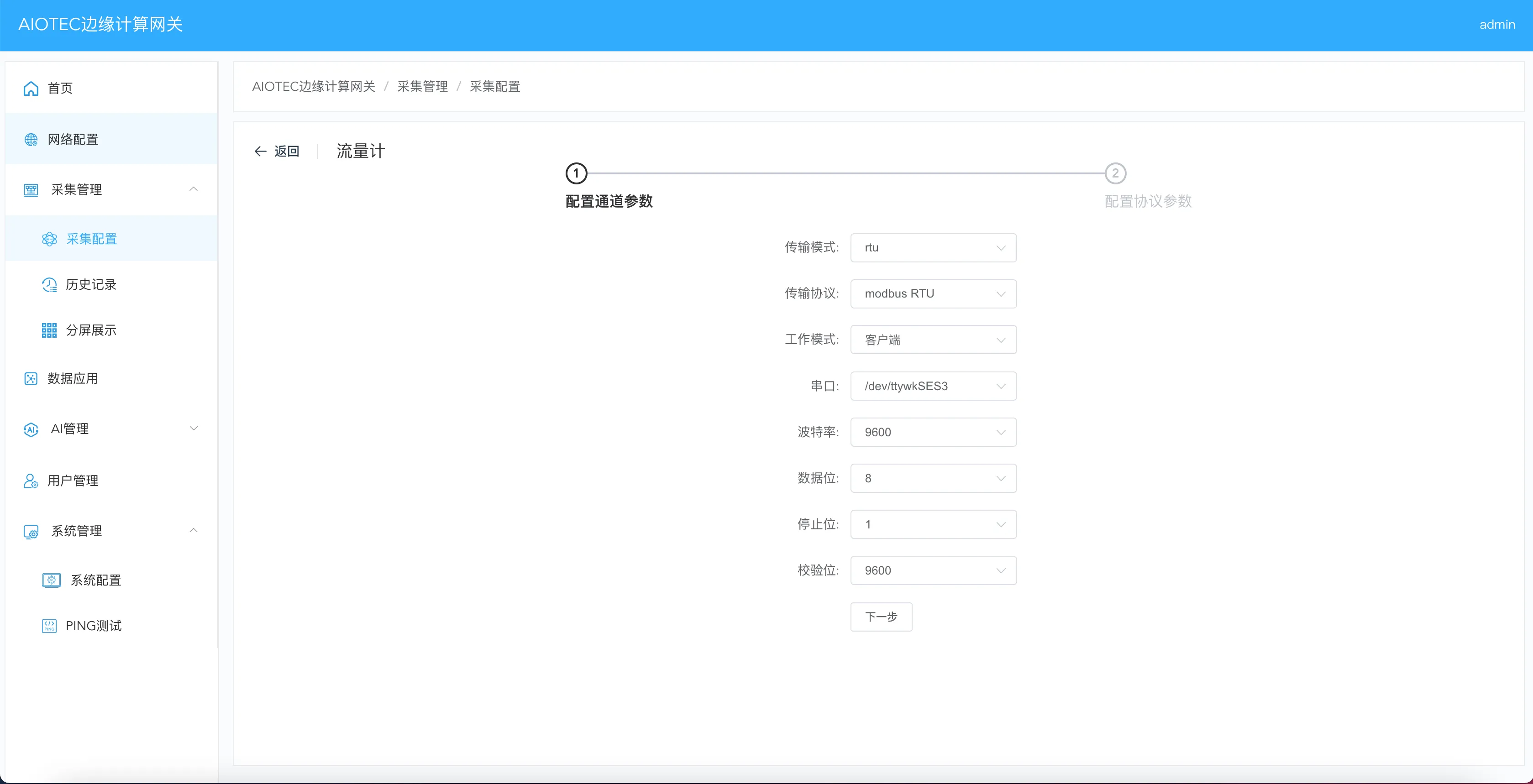
Task: Click the user icon beside 用户管理
Action: click(31, 481)
